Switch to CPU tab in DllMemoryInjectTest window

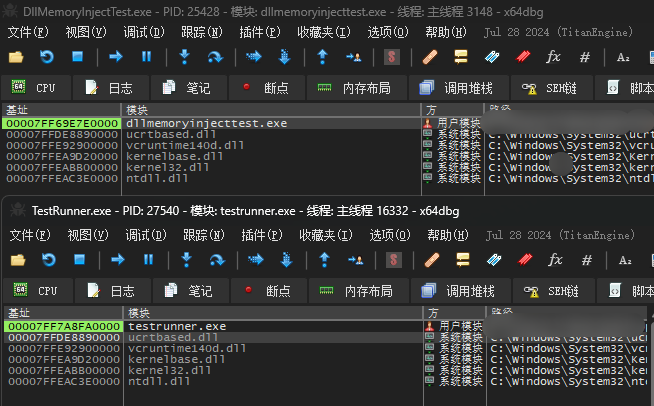click(36, 88)
